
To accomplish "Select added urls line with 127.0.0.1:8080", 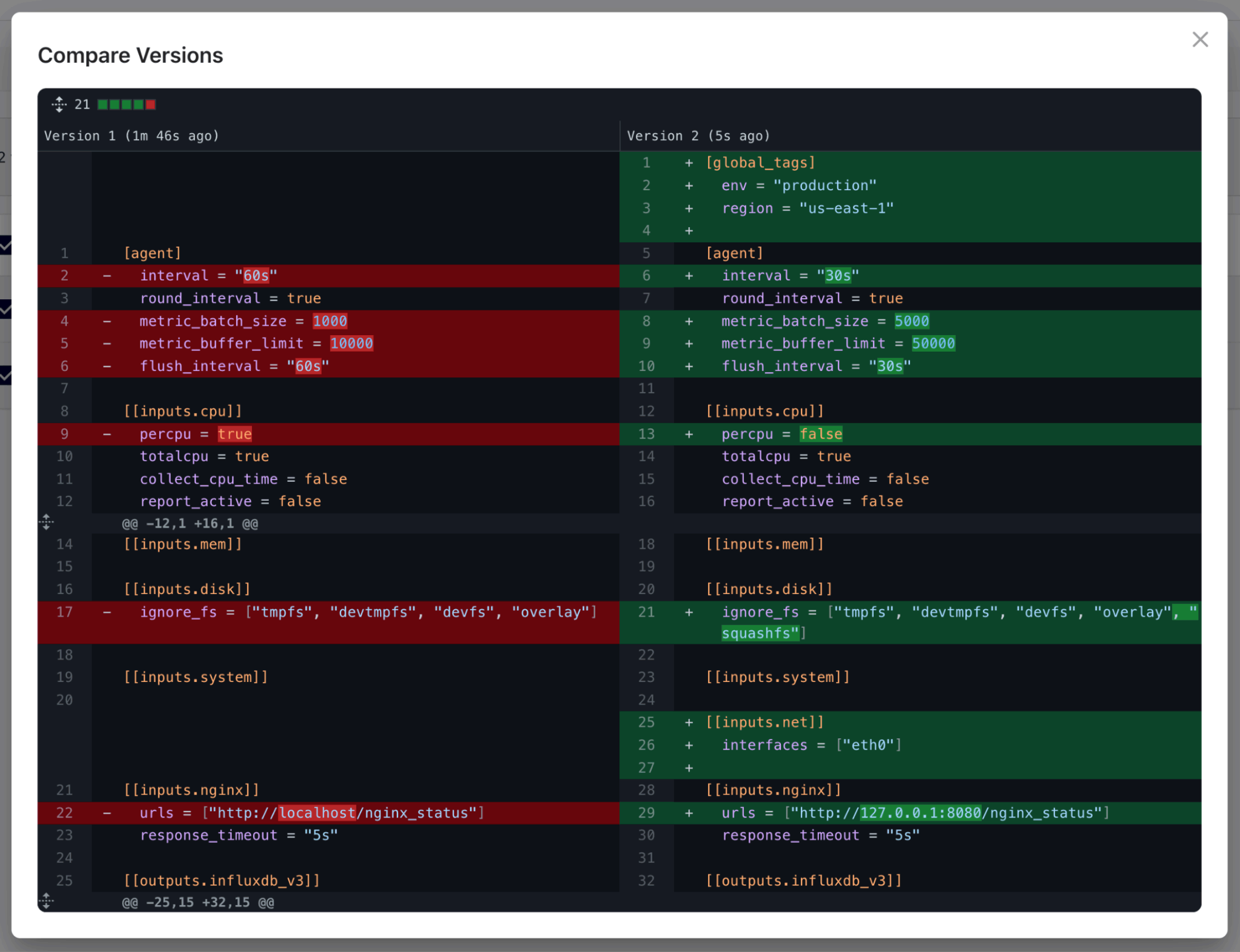I will click(911, 813).
